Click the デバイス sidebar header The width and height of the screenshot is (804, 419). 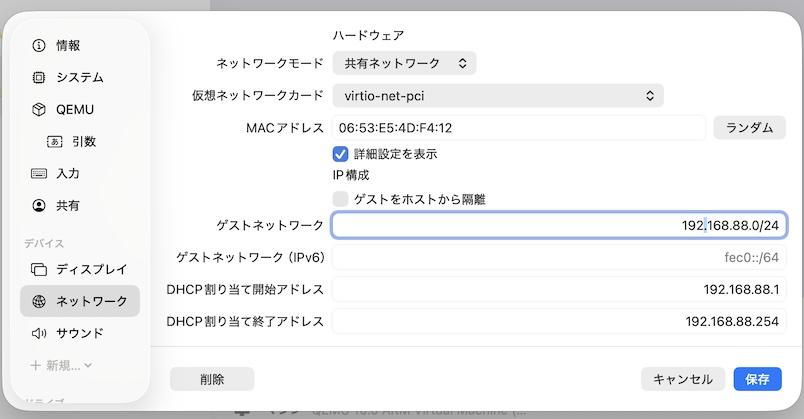tap(44, 244)
